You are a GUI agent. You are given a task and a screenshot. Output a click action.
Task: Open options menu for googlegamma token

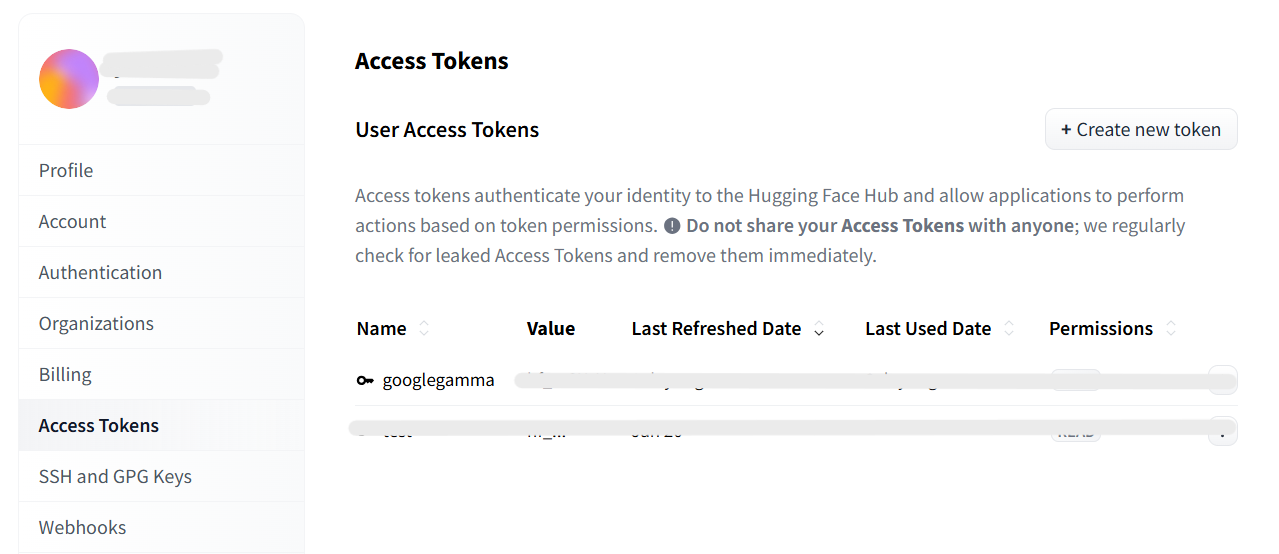(x=1222, y=381)
